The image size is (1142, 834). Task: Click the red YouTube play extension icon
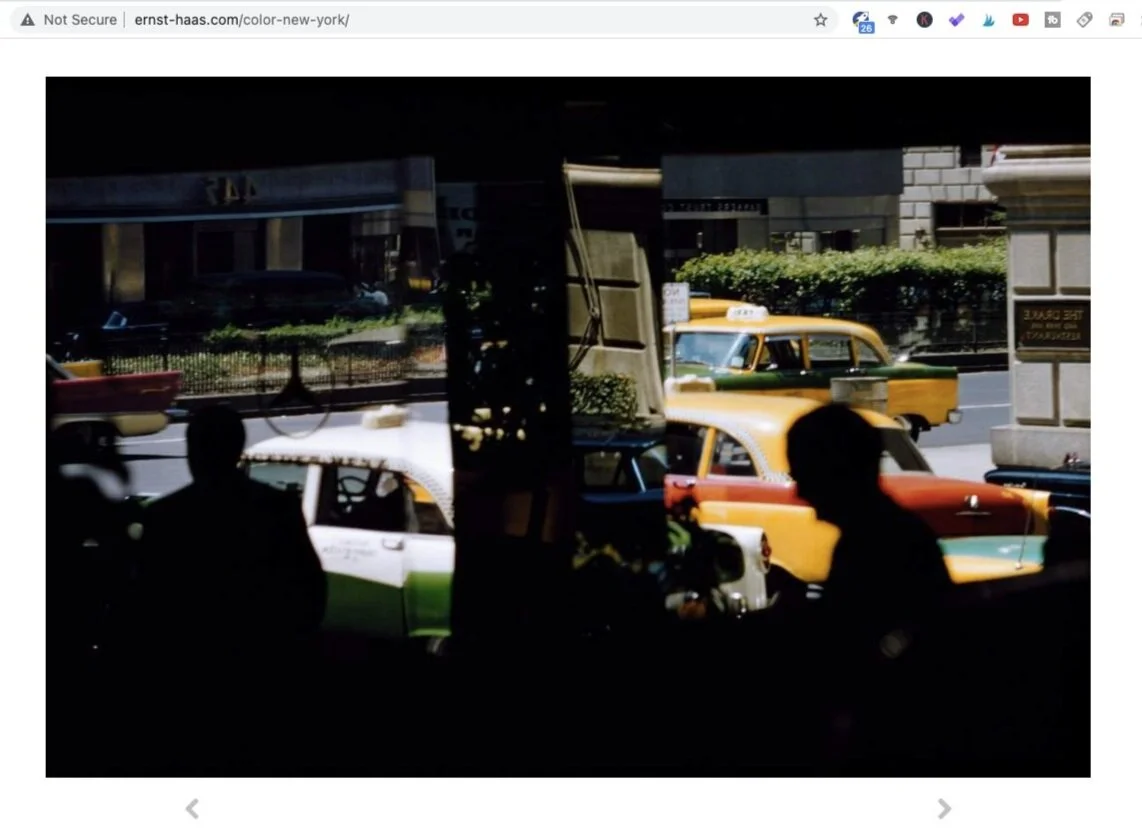(1020, 20)
